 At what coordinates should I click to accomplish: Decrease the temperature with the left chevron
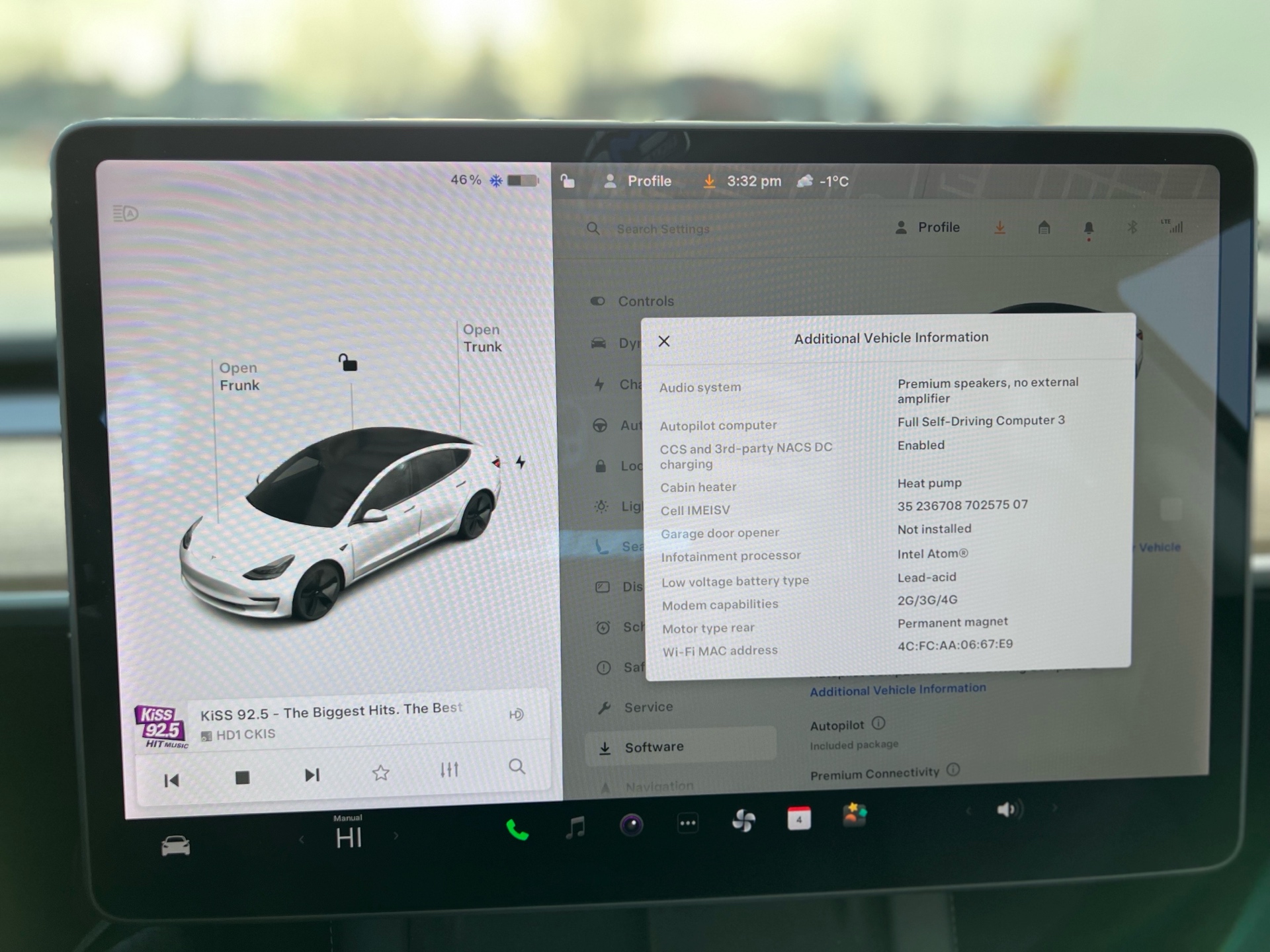(302, 840)
